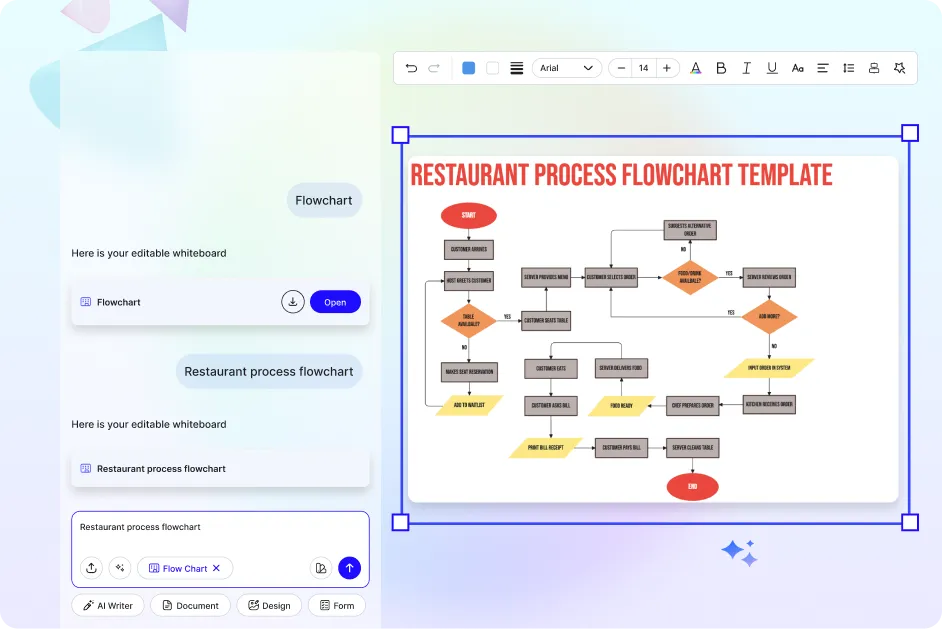The height and width of the screenshot is (629, 942).
Task: Click the layer arrangement icon
Action: click(x=874, y=68)
